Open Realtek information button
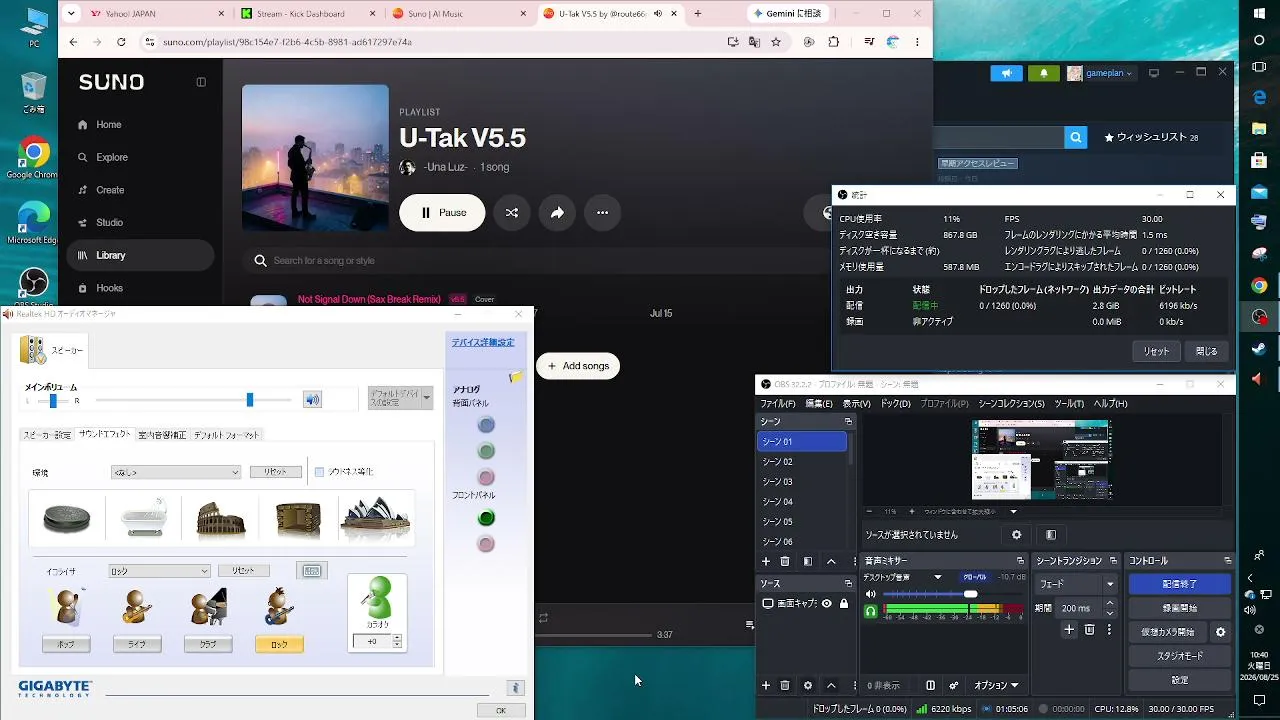Image resolution: width=1280 pixels, height=720 pixels. click(x=515, y=688)
